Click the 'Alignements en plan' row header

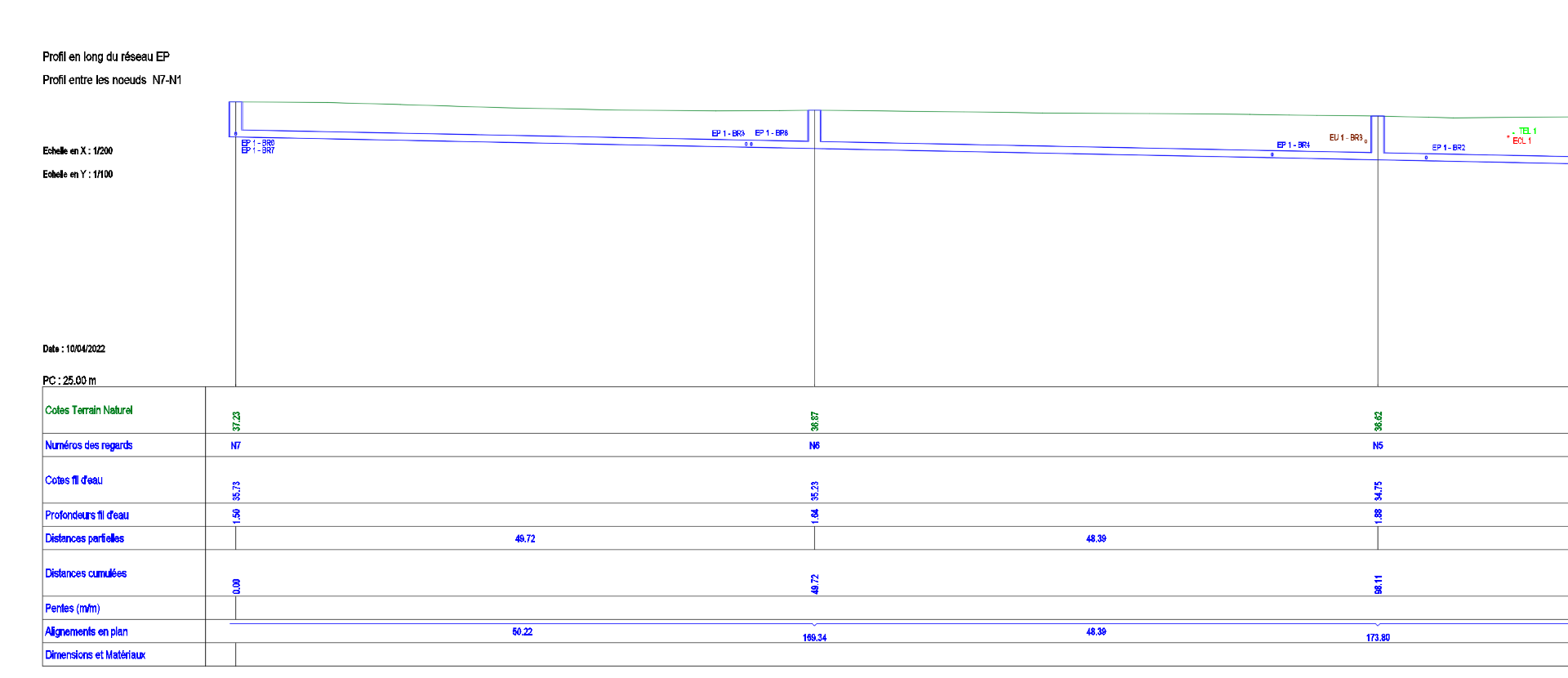click(86, 631)
